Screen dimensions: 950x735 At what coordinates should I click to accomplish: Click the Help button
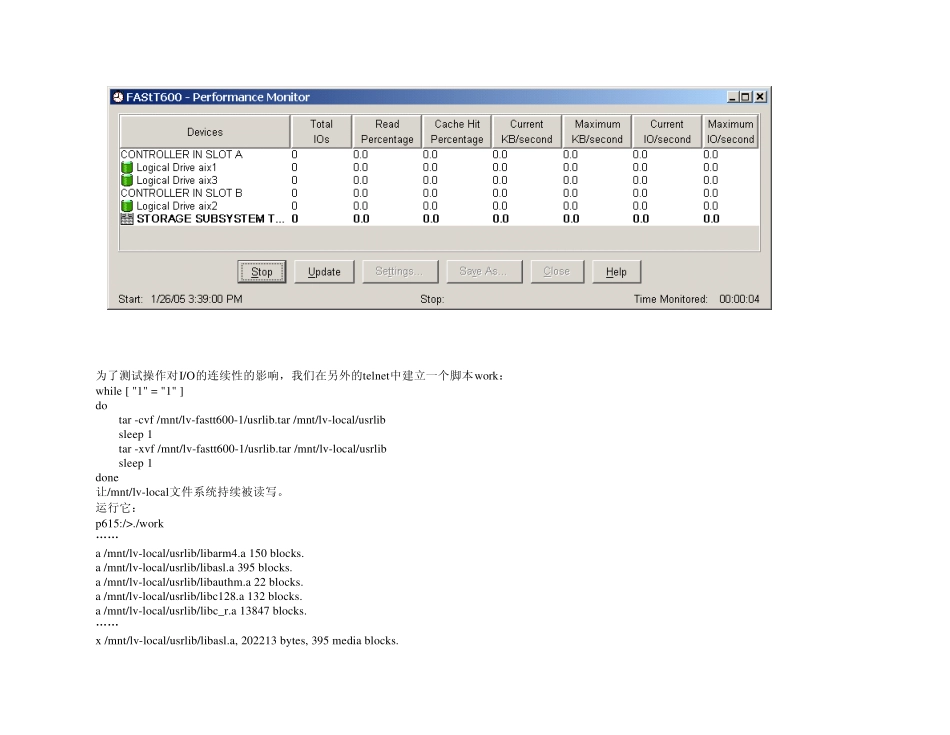tap(616, 272)
